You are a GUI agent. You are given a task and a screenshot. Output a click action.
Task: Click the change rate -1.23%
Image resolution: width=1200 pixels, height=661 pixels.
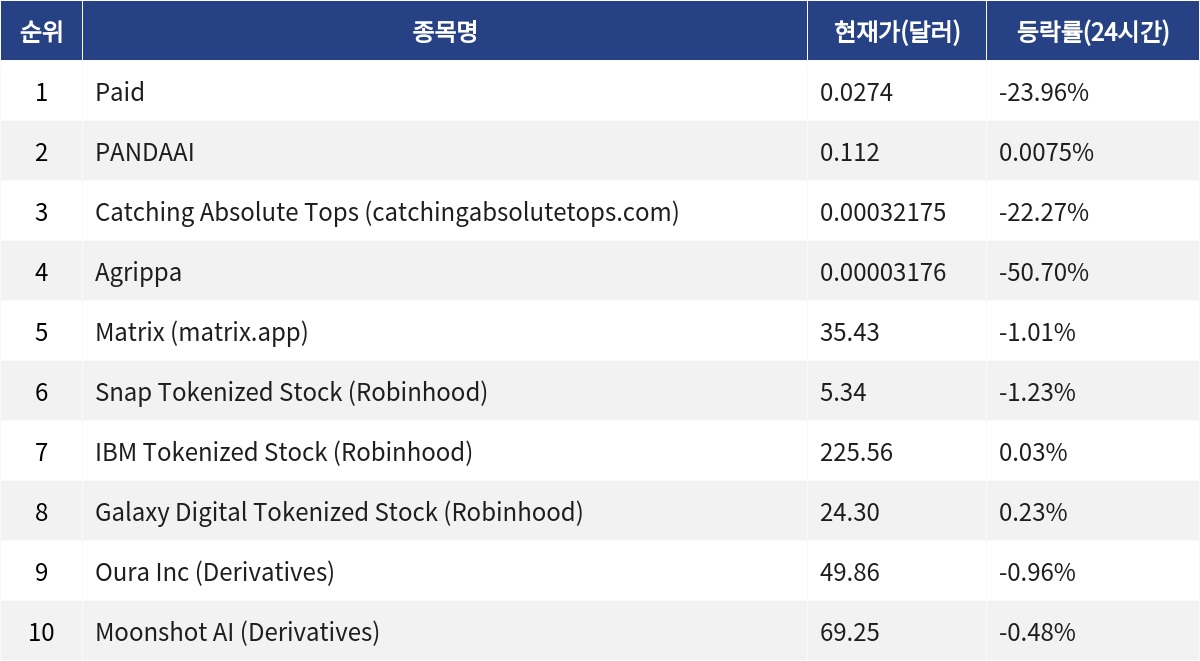tap(1037, 393)
